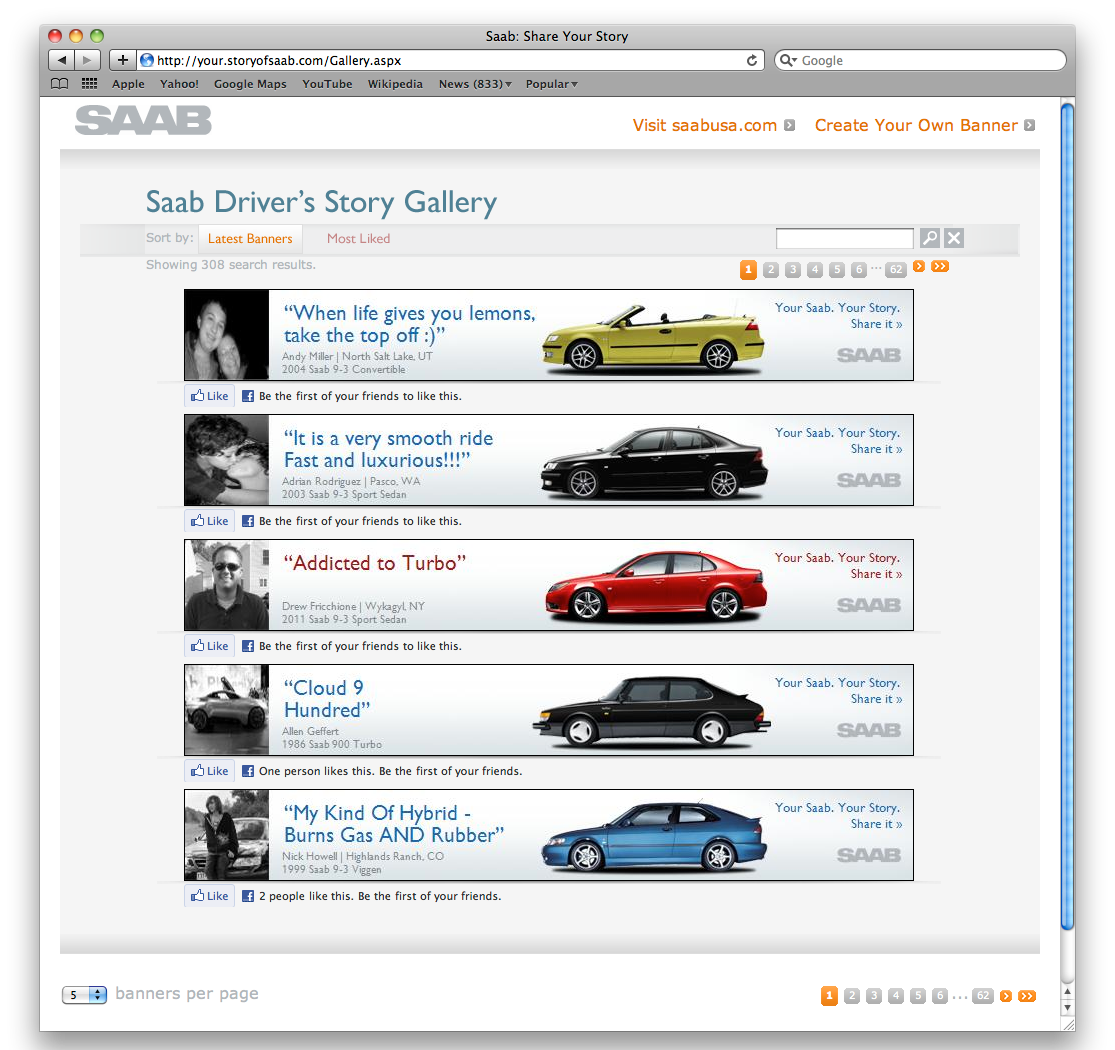Go to next page arrow in top pagination
Image resolution: width=1115 pixels, height=1050 pixels.
coord(919,266)
